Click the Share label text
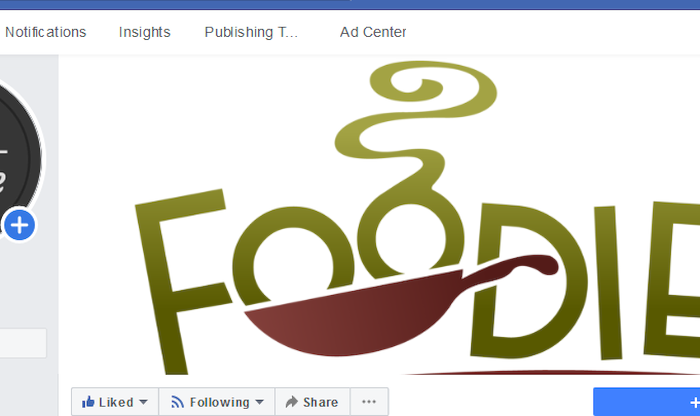Screen dimensions: 700x416 pos(321,402)
